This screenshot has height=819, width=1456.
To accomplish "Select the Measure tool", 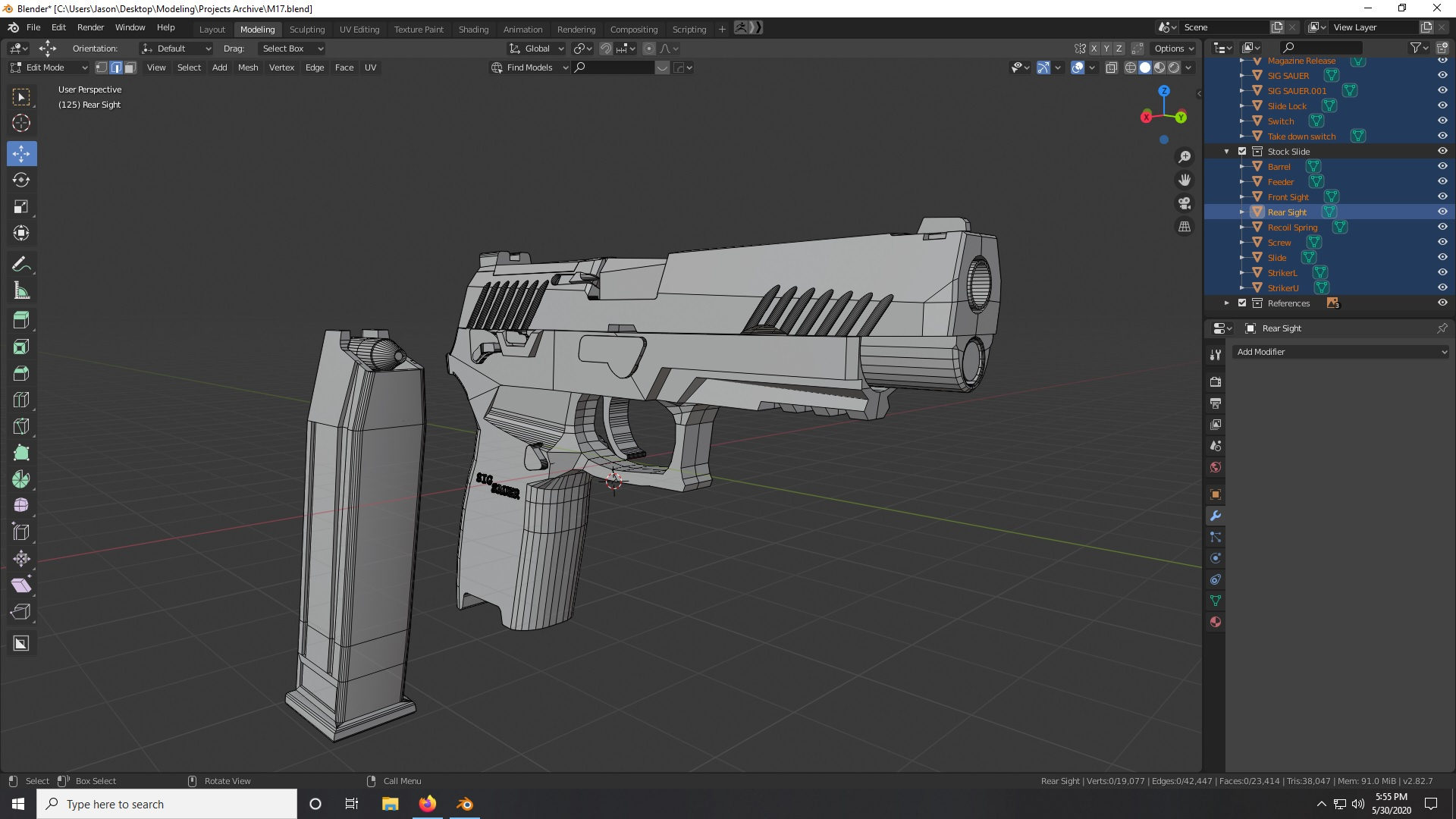I will tap(21, 290).
